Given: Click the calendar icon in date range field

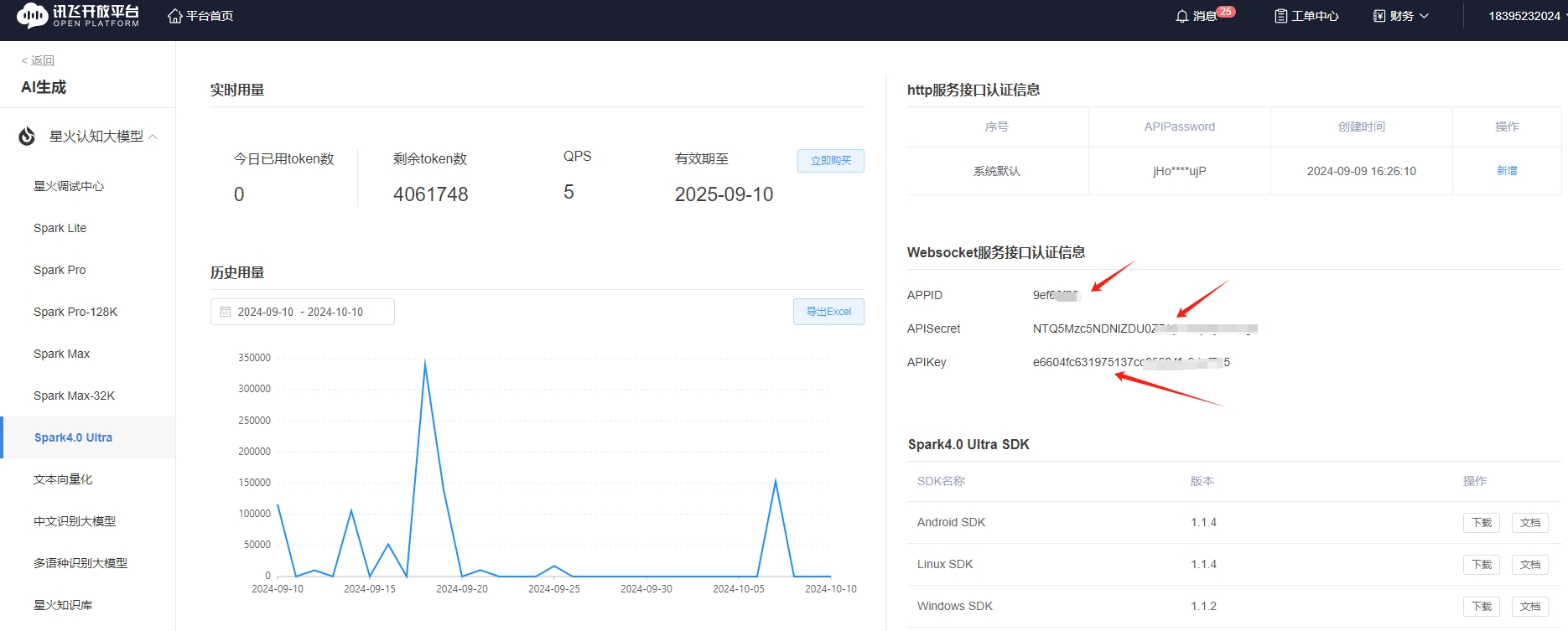Looking at the screenshot, I should [226, 312].
